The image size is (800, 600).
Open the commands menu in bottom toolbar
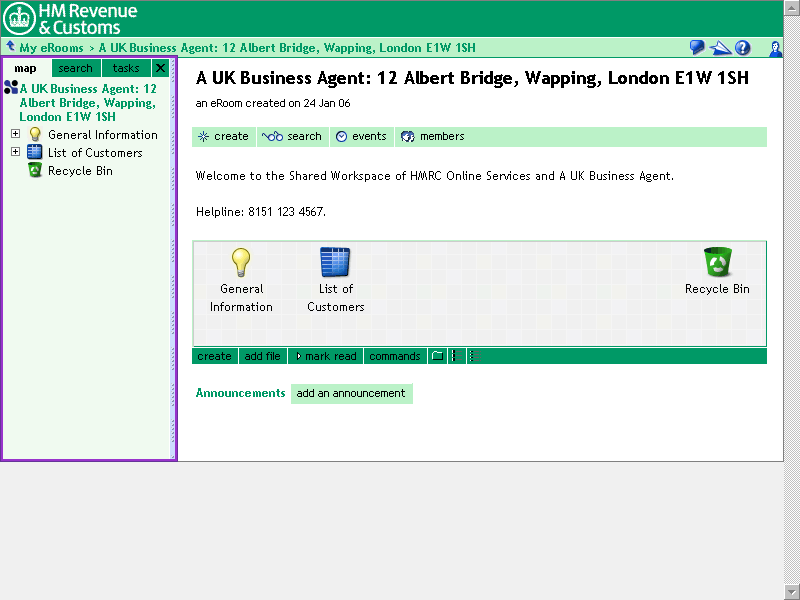point(394,356)
